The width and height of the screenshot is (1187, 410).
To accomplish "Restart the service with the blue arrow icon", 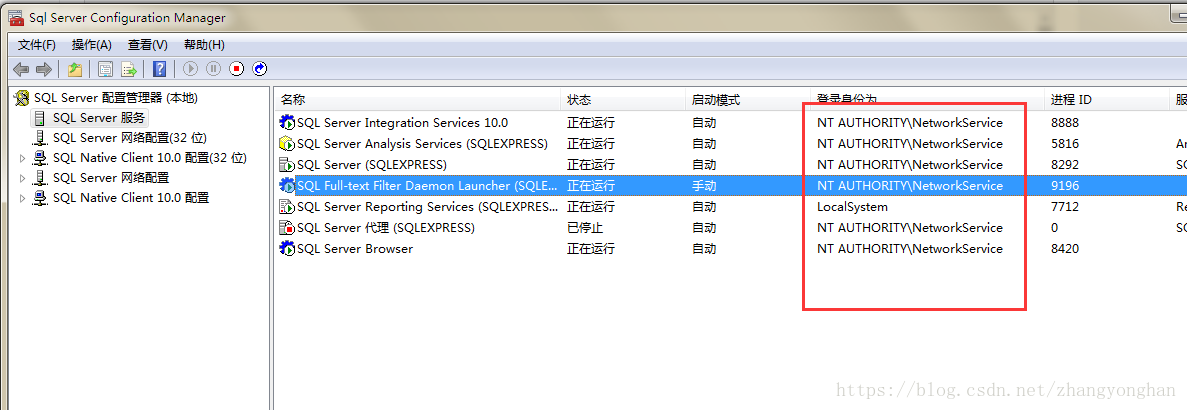I will [260, 70].
